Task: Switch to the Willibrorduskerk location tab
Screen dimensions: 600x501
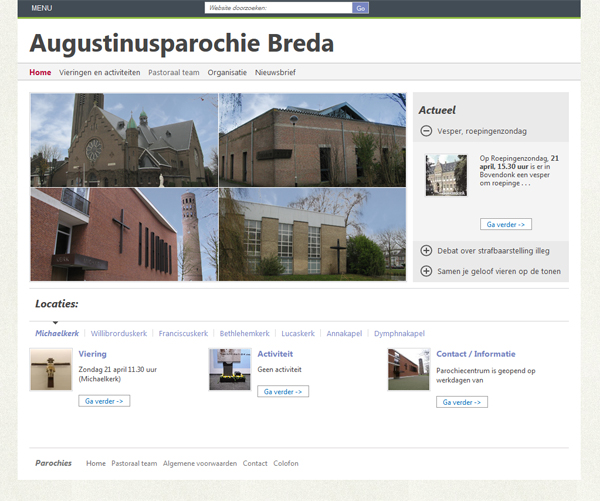Action: [118, 333]
